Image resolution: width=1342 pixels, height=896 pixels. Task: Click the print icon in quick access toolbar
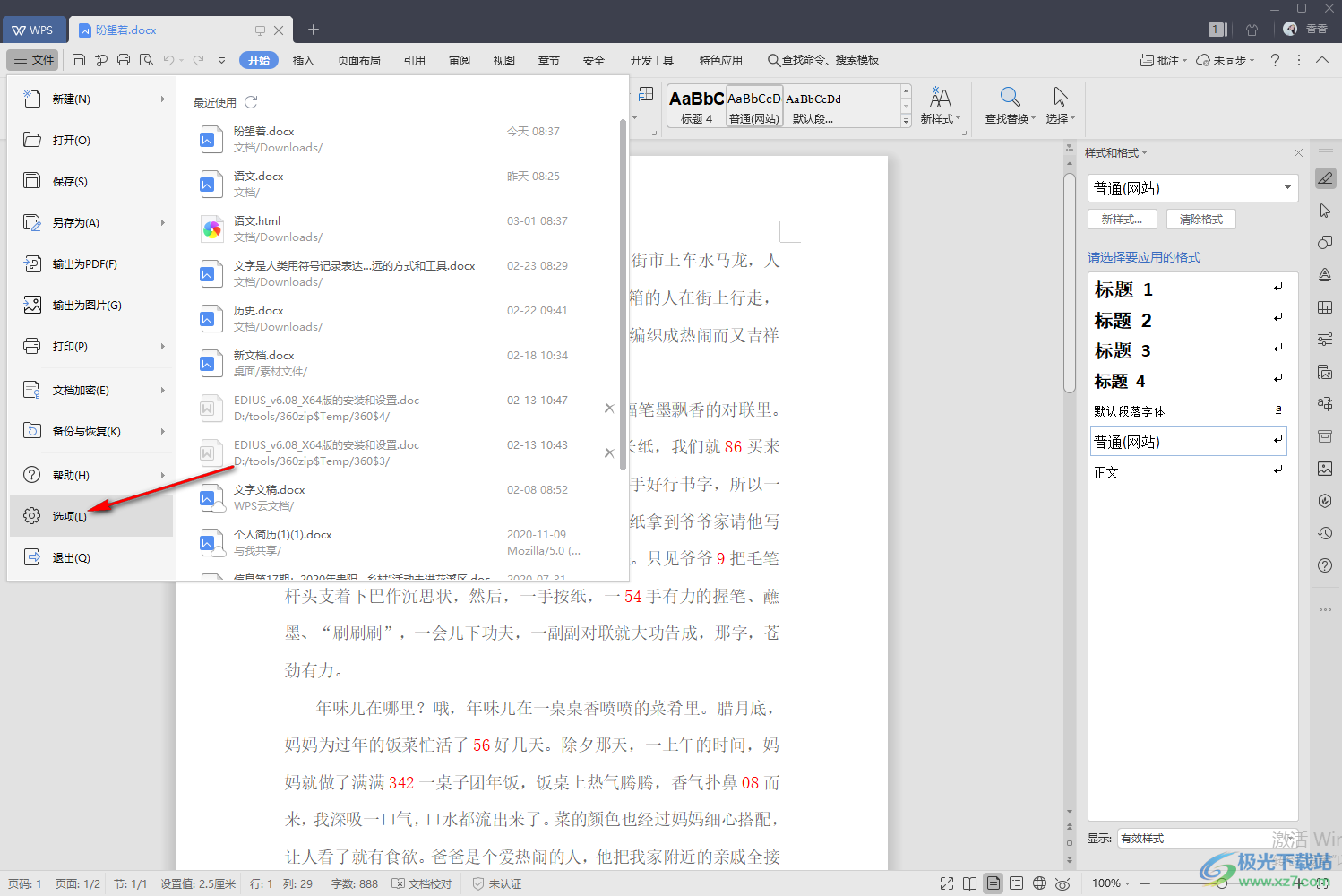point(124,60)
